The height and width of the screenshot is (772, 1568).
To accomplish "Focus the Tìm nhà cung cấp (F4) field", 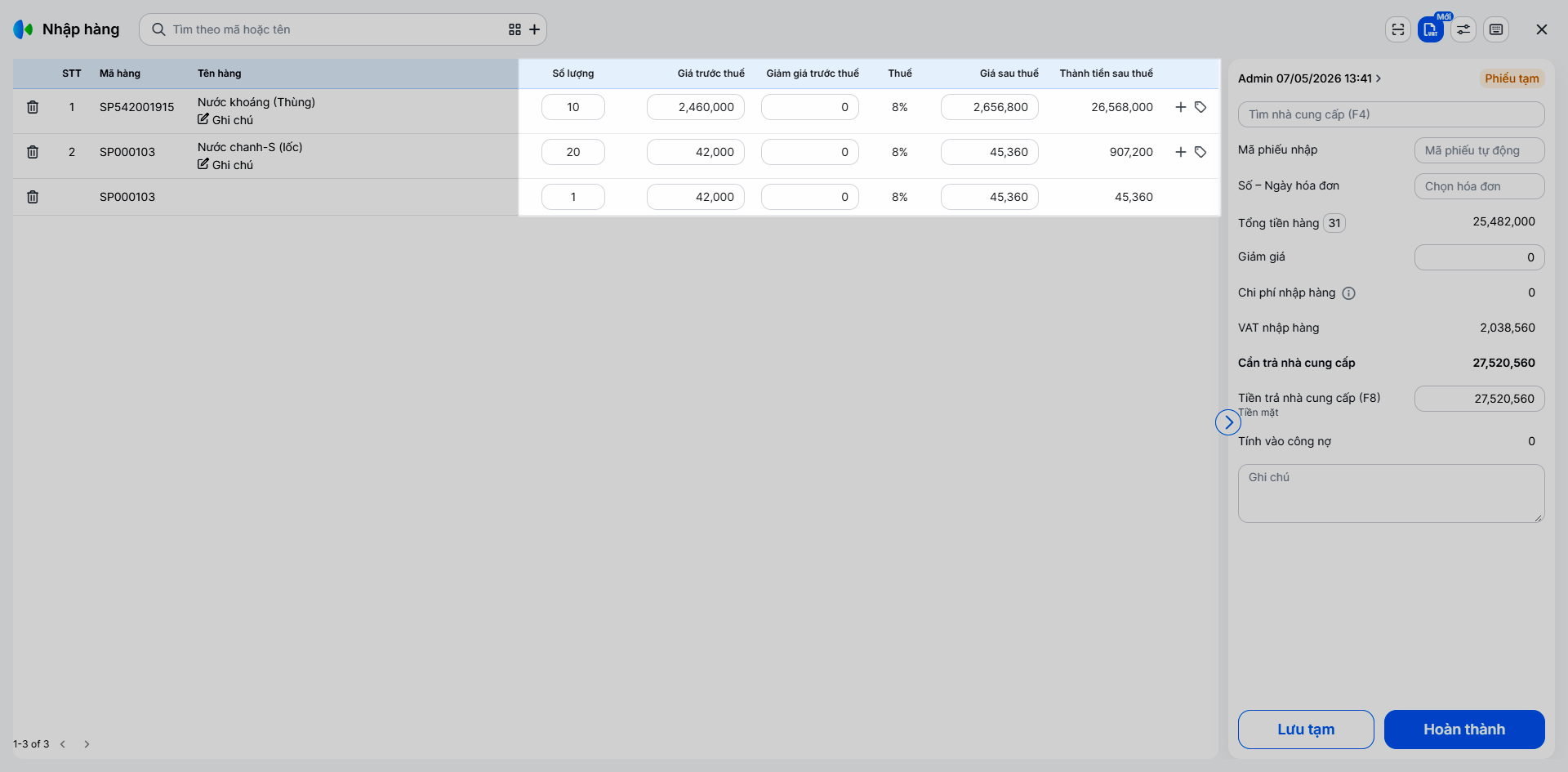I will [x=1391, y=114].
